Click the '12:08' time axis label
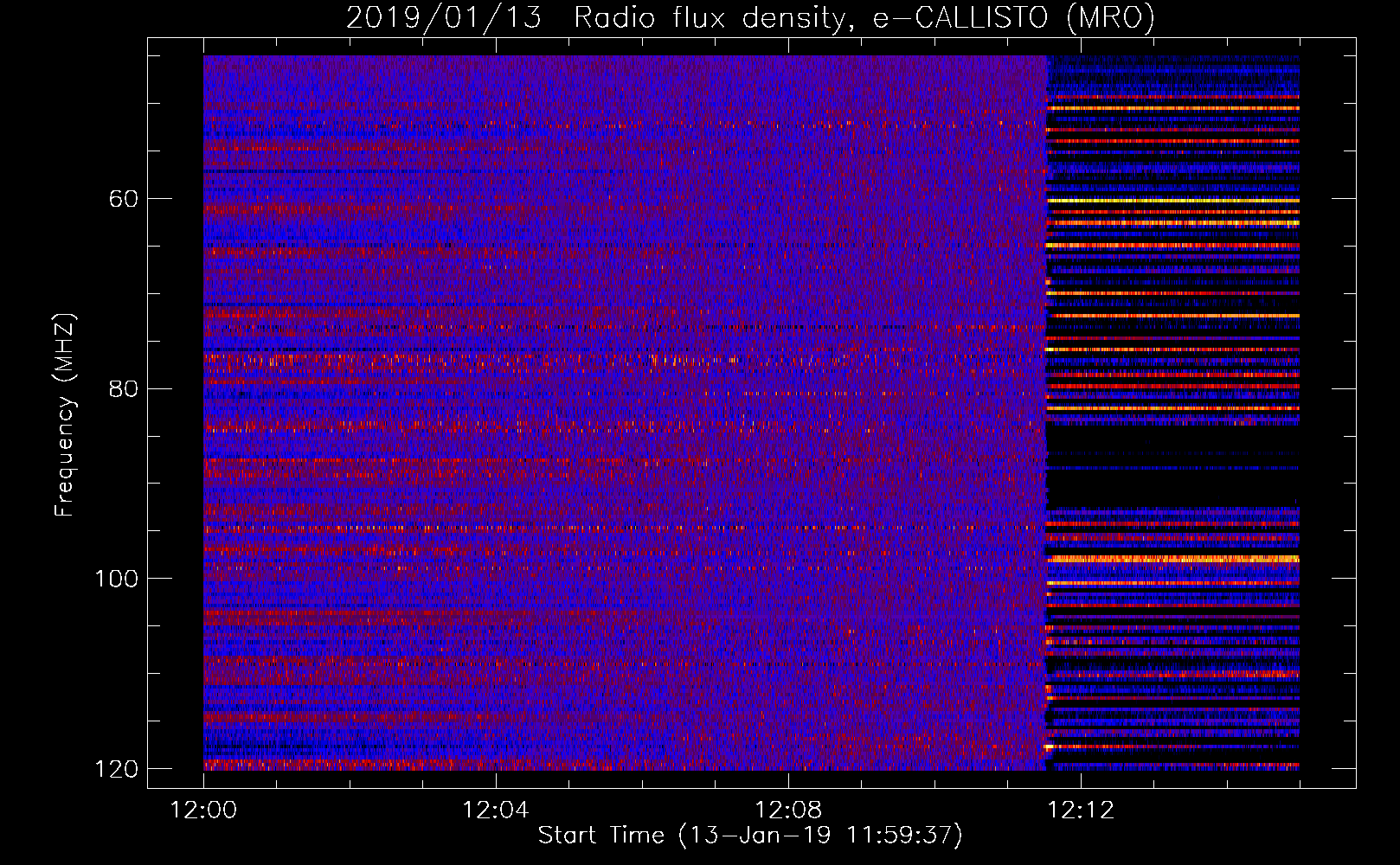Viewport: 1400px width, 865px height. 788,811
